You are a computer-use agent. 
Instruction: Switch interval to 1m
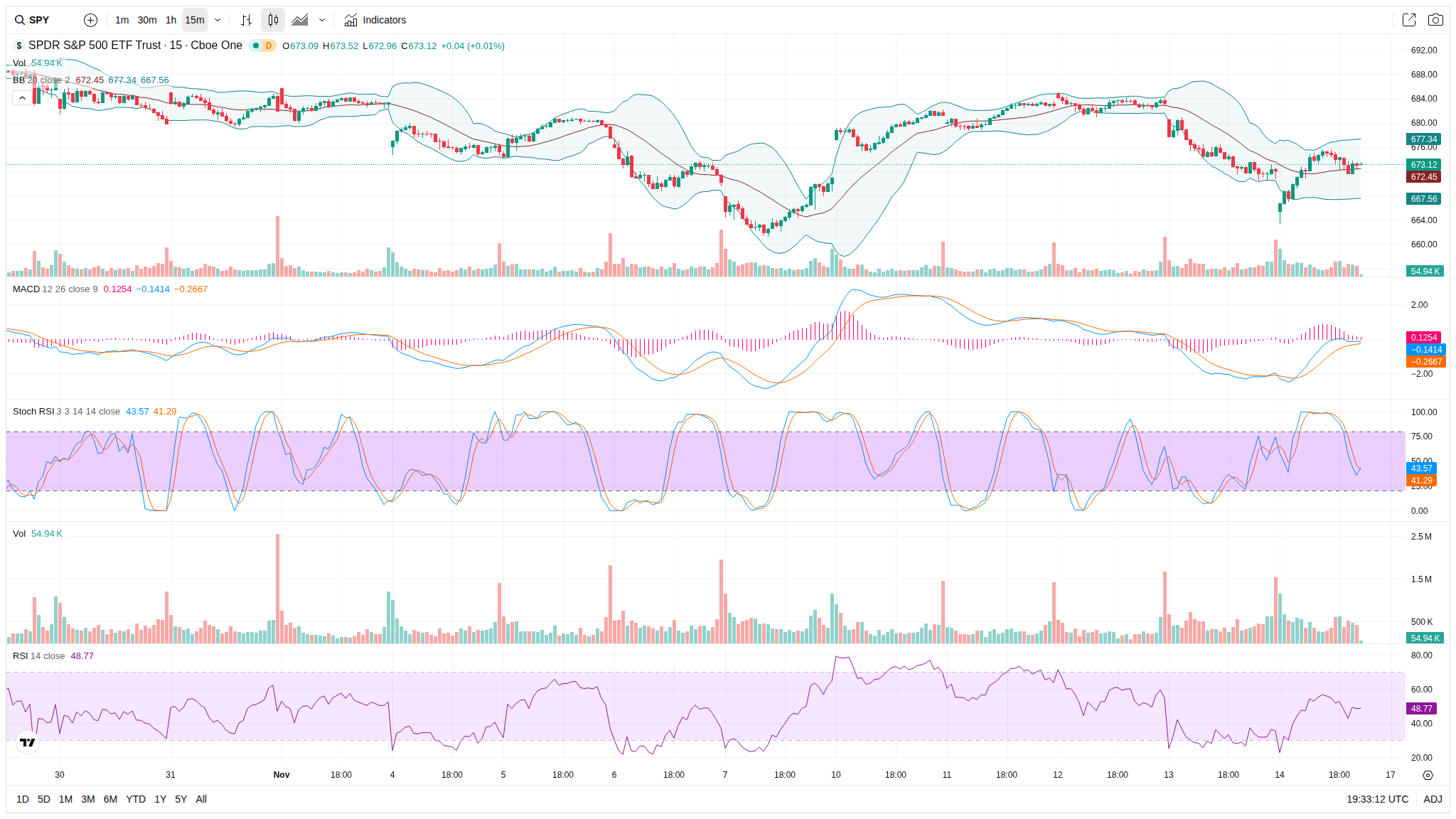[122, 20]
